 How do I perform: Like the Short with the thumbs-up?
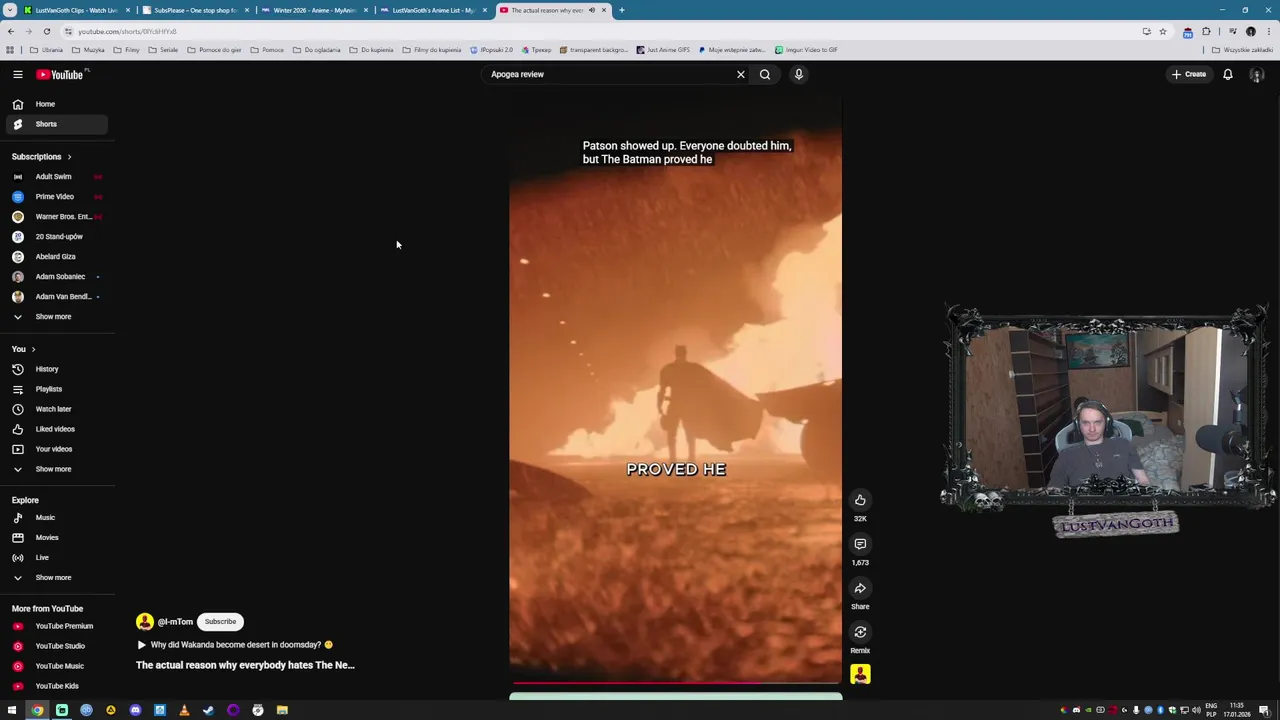click(860, 500)
